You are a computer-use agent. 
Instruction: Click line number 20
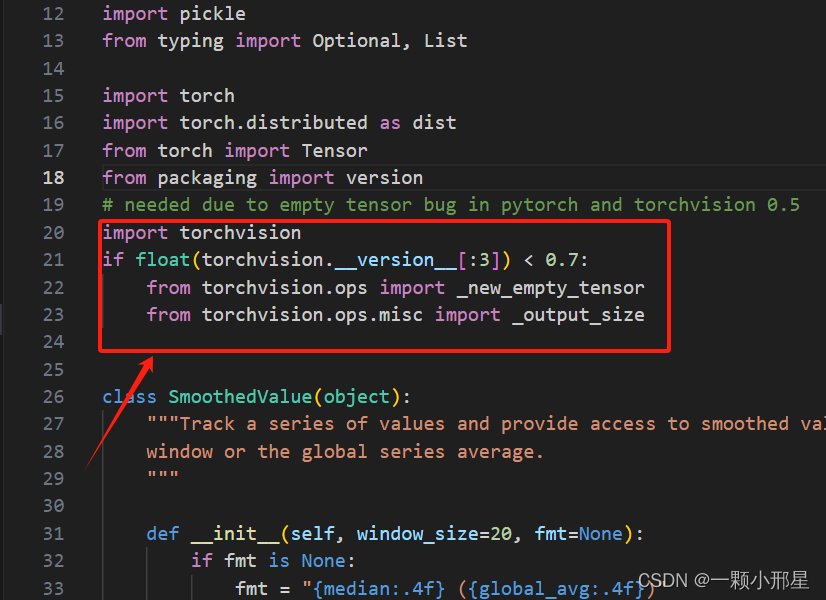pos(53,232)
